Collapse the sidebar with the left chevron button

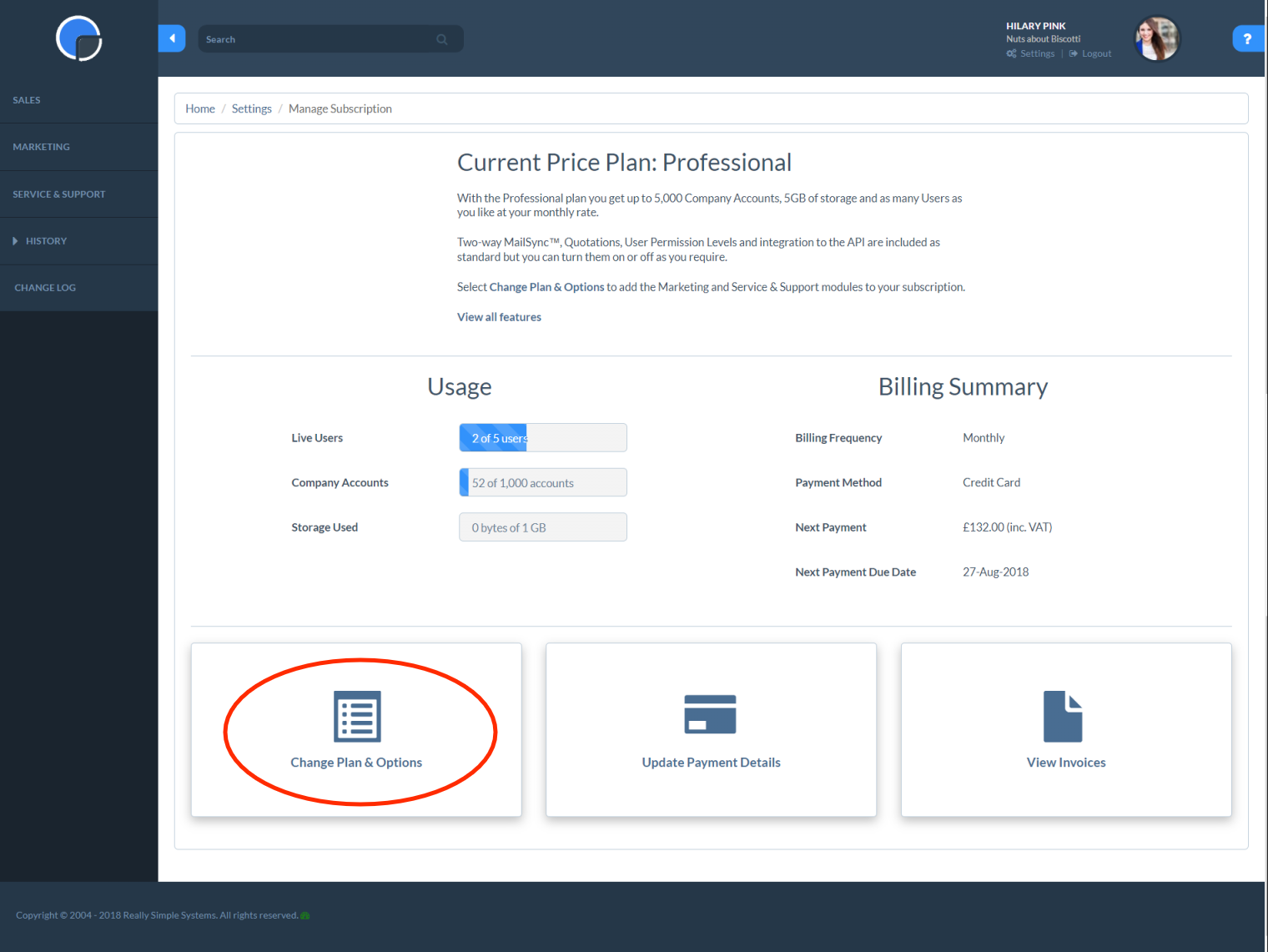172,38
